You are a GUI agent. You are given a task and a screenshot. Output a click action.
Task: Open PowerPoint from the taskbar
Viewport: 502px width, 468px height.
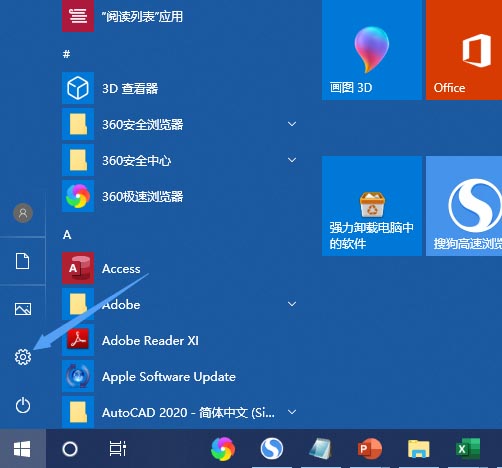coord(369,449)
